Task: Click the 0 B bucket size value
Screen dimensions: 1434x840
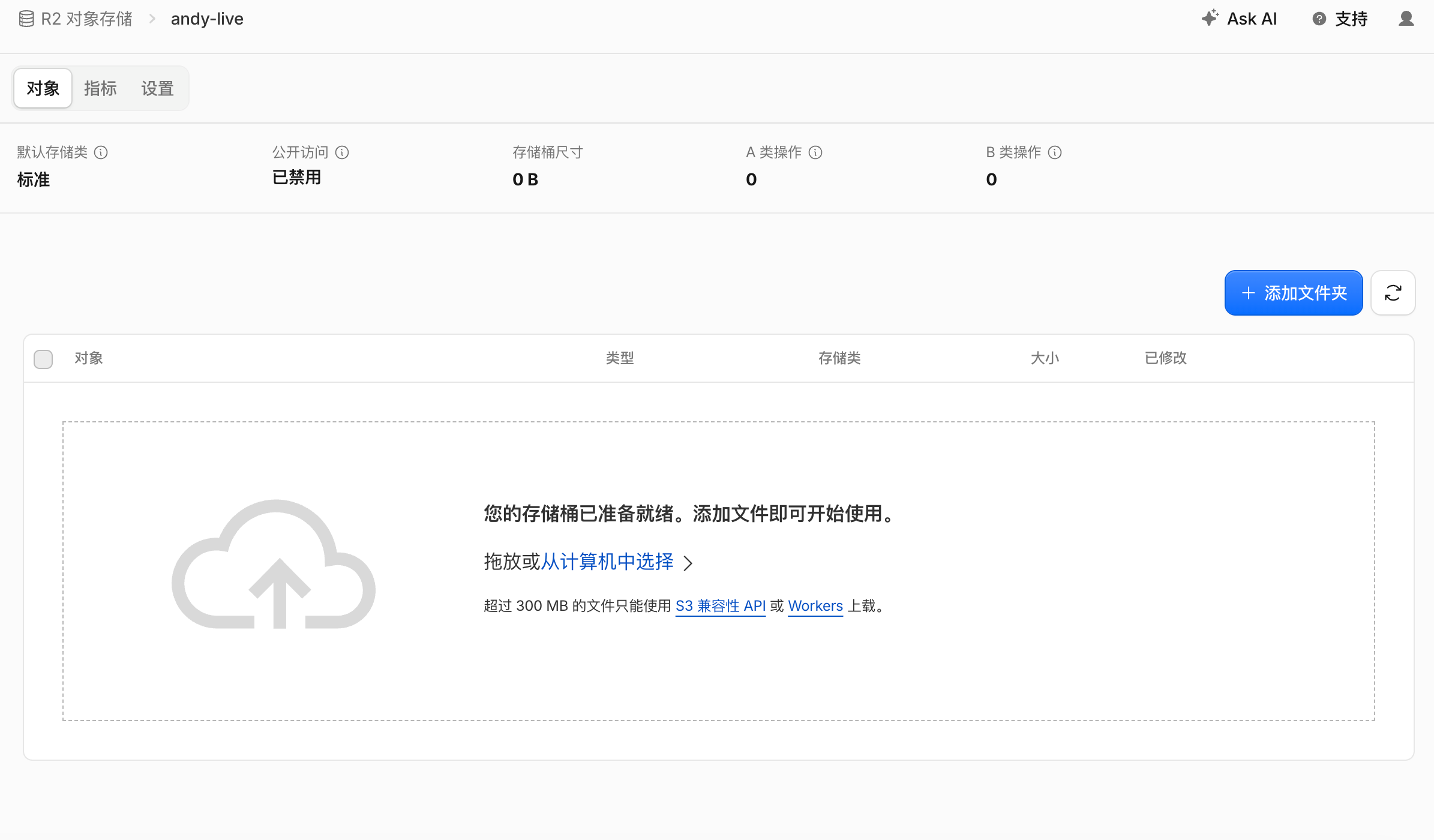Action: pos(525,179)
